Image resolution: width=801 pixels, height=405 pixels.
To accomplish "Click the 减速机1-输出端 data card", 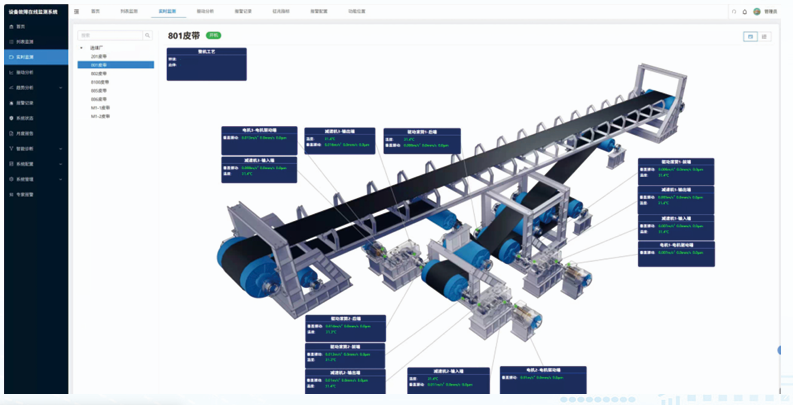I will click(x=676, y=200).
